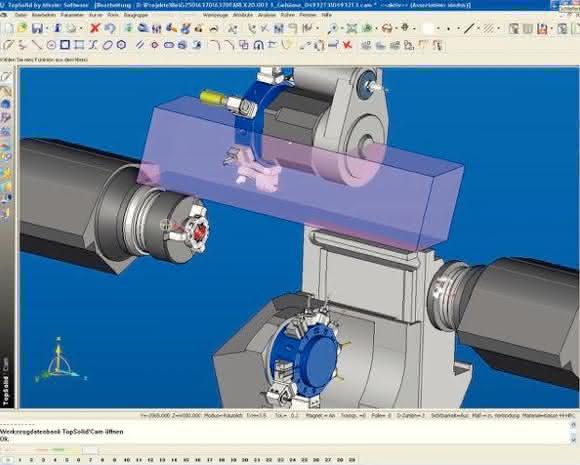This screenshot has height=465, width=580.
Task: Click the Tol.= 0.2 status bar entry
Action: coord(286,415)
